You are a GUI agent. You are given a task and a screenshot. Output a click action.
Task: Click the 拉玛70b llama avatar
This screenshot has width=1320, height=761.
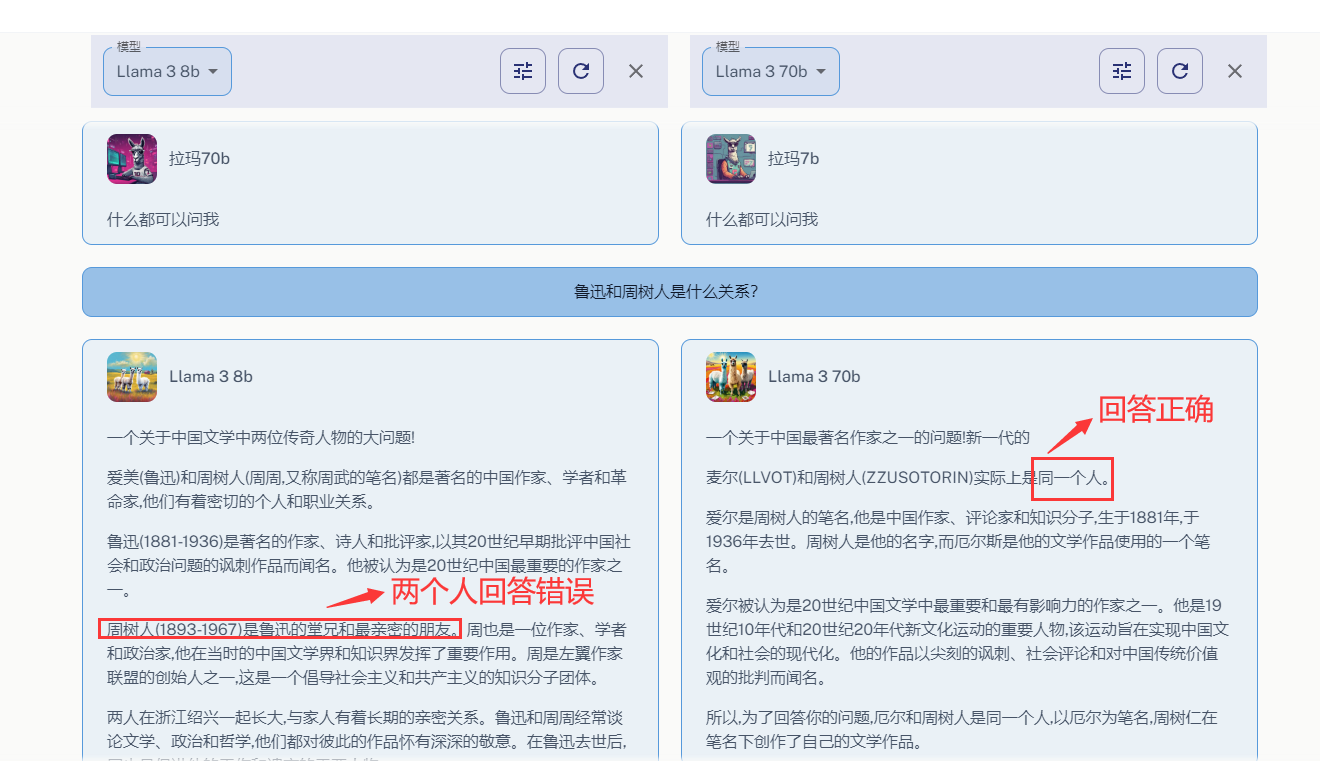132,159
